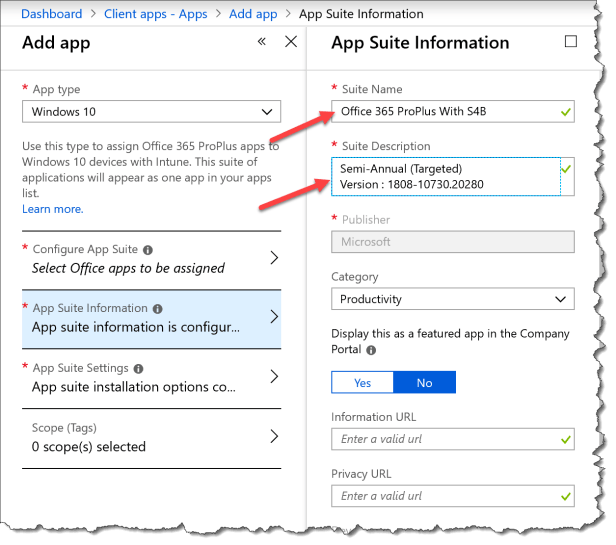Screen dimensions: 616x545
Task: Open 'App suite information is configur...' row
Action: (x=151, y=319)
